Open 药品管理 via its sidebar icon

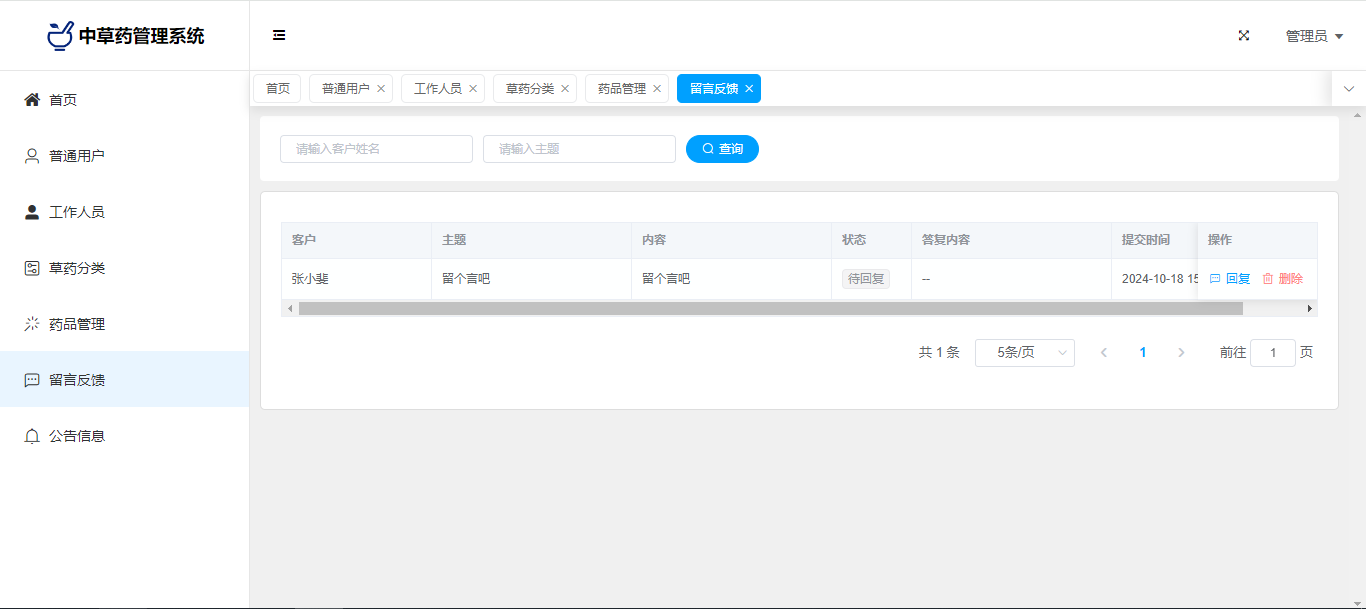[32, 324]
